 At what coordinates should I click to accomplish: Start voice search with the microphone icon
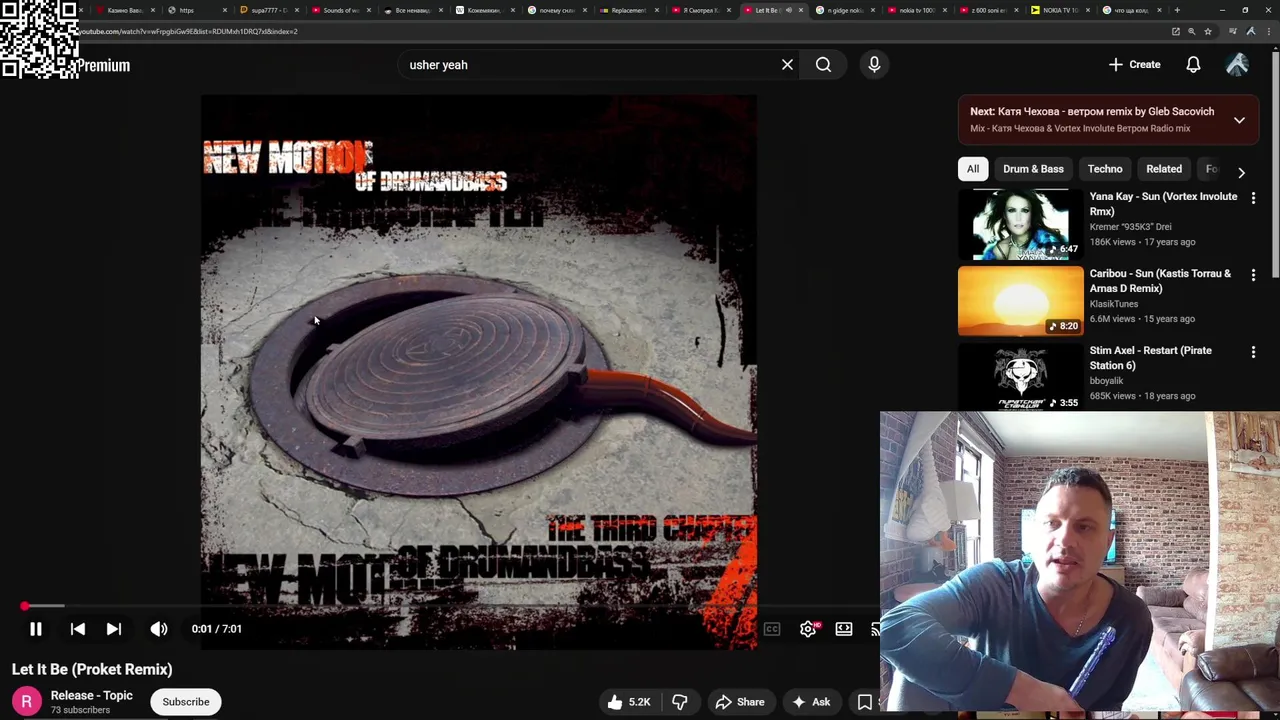(874, 65)
